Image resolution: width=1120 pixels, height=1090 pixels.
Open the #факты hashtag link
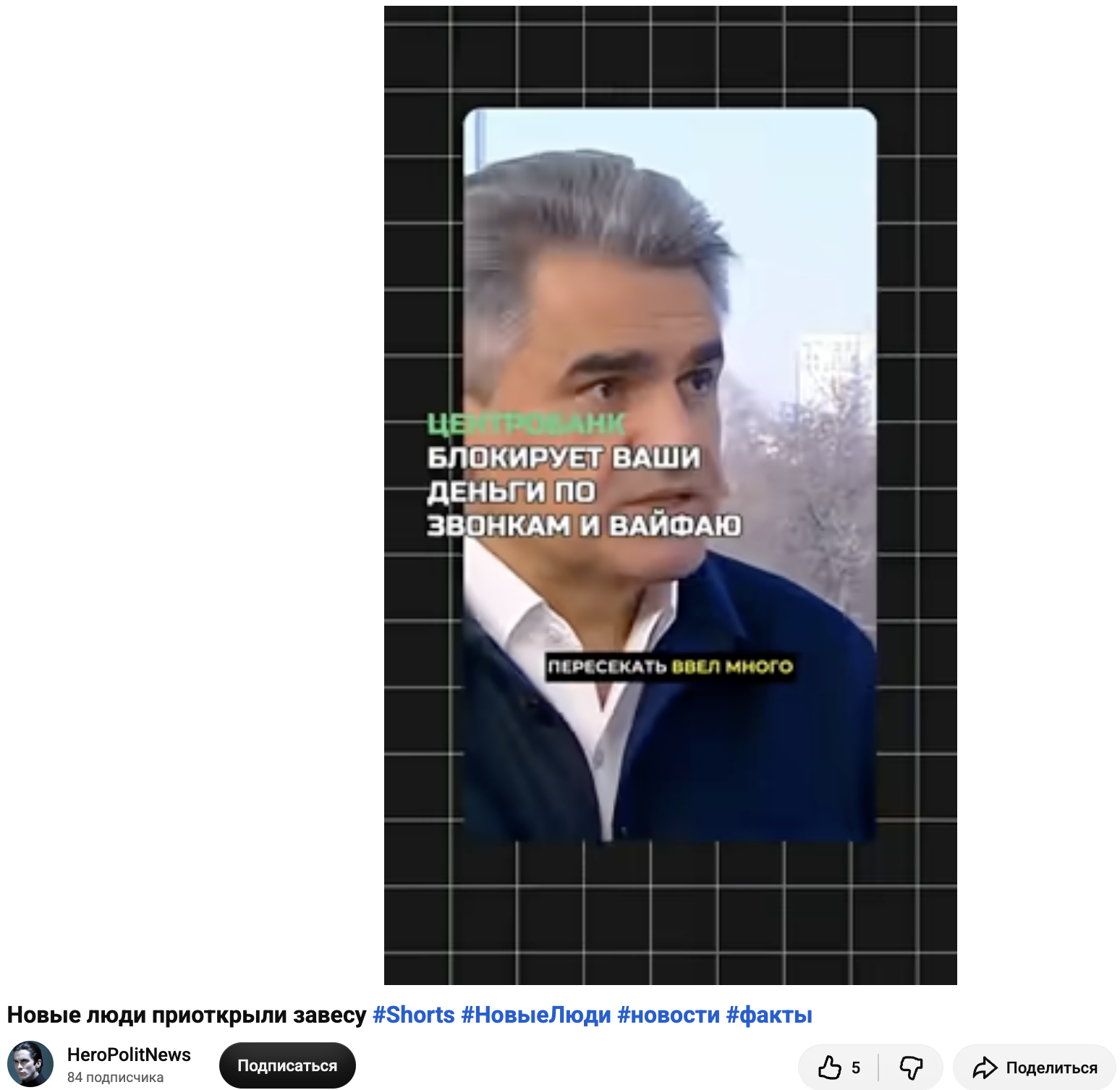(769, 1015)
